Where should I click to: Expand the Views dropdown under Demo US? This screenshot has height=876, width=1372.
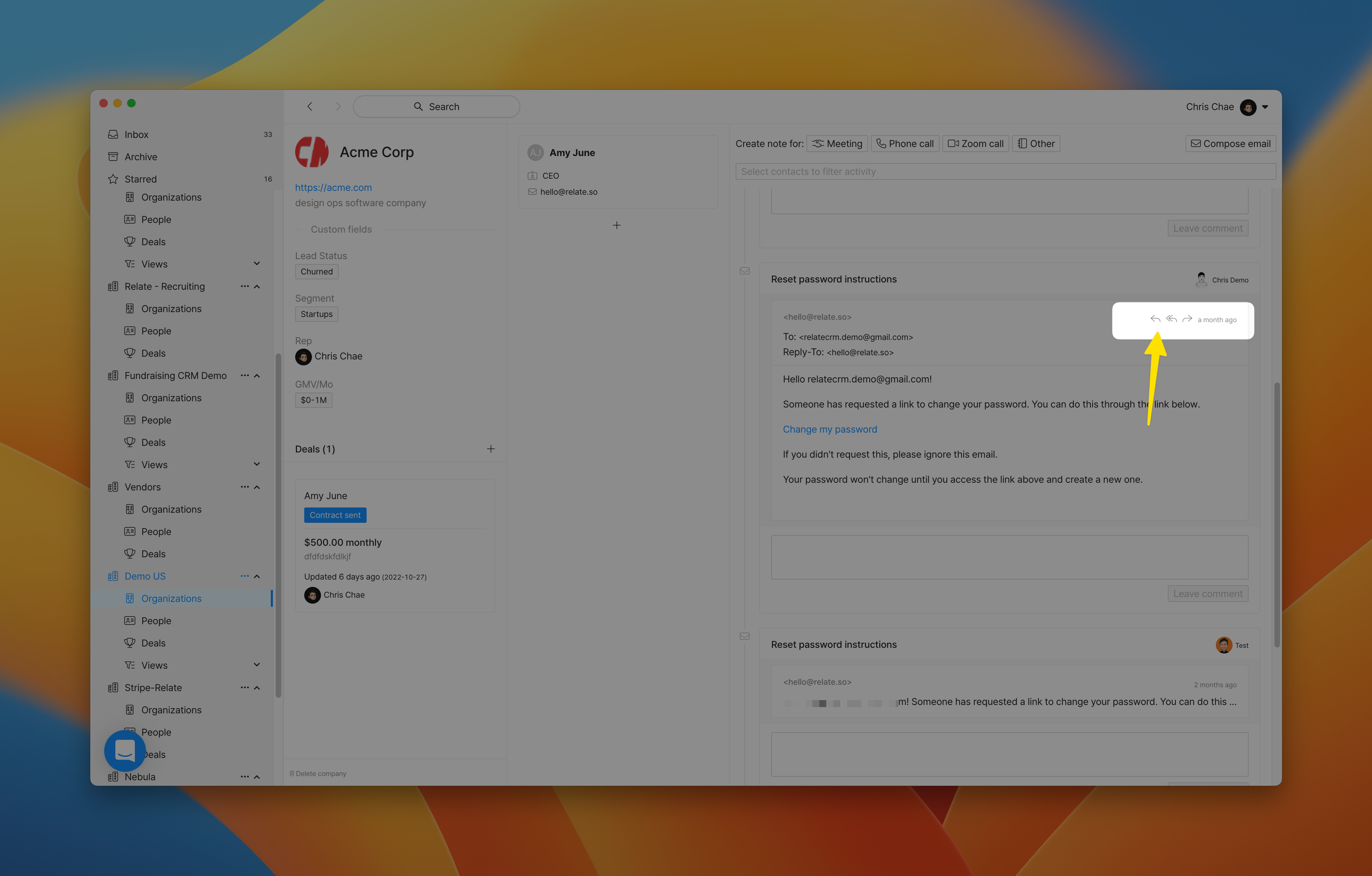tap(257, 665)
